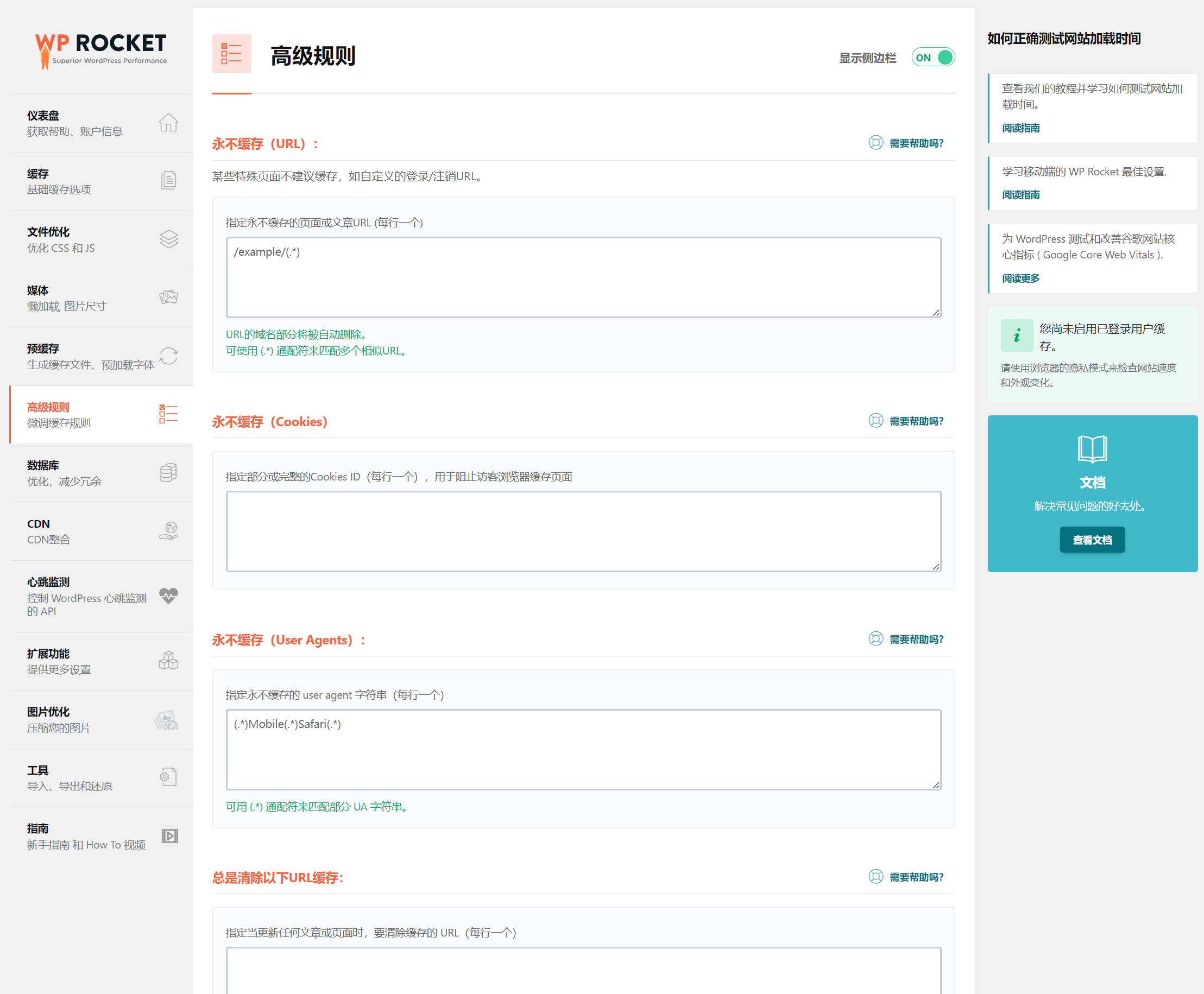The image size is (1204, 994).
Task: Click the 永不缓存 (URL) section heading
Action: [x=265, y=144]
